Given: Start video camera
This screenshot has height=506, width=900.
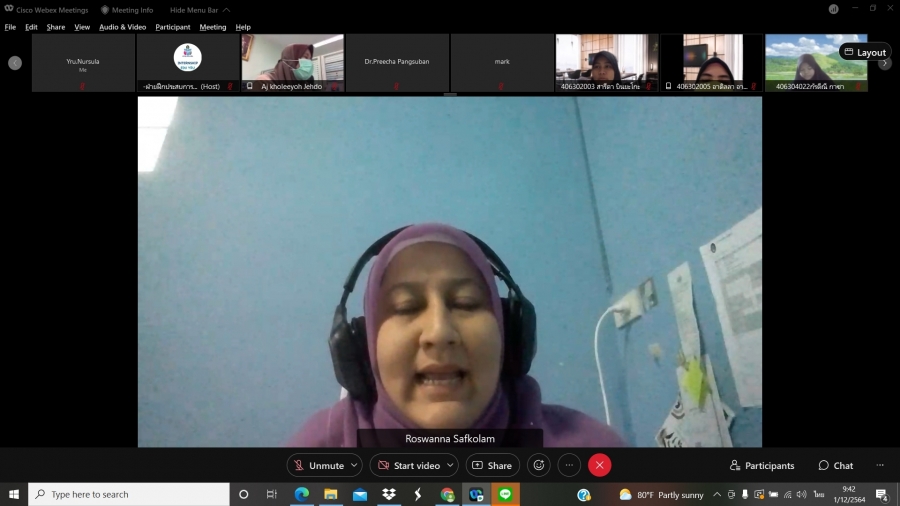Looking at the screenshot, I should click(x=408, y=465).
